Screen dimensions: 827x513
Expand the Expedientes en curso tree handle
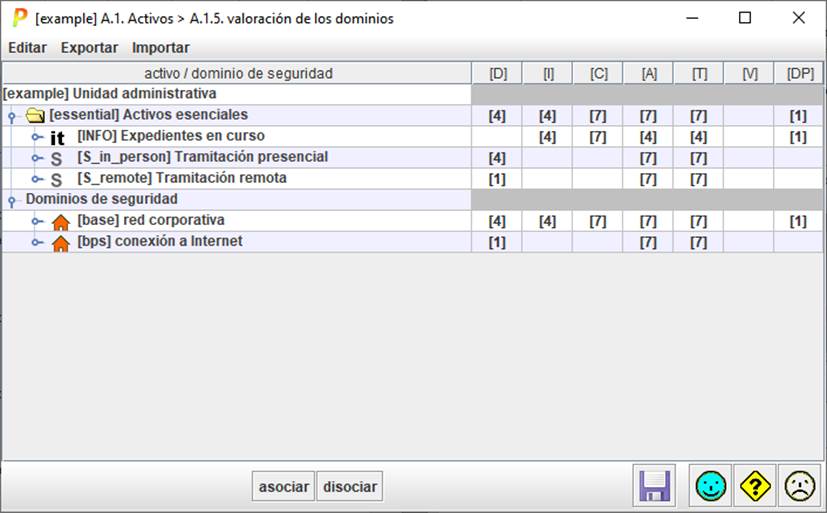36,137
